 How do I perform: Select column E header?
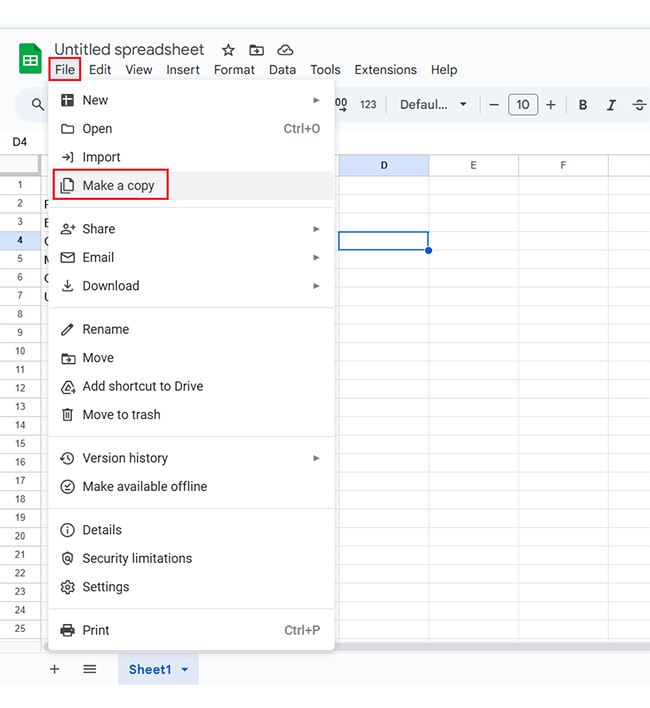(x=473, y=165)
